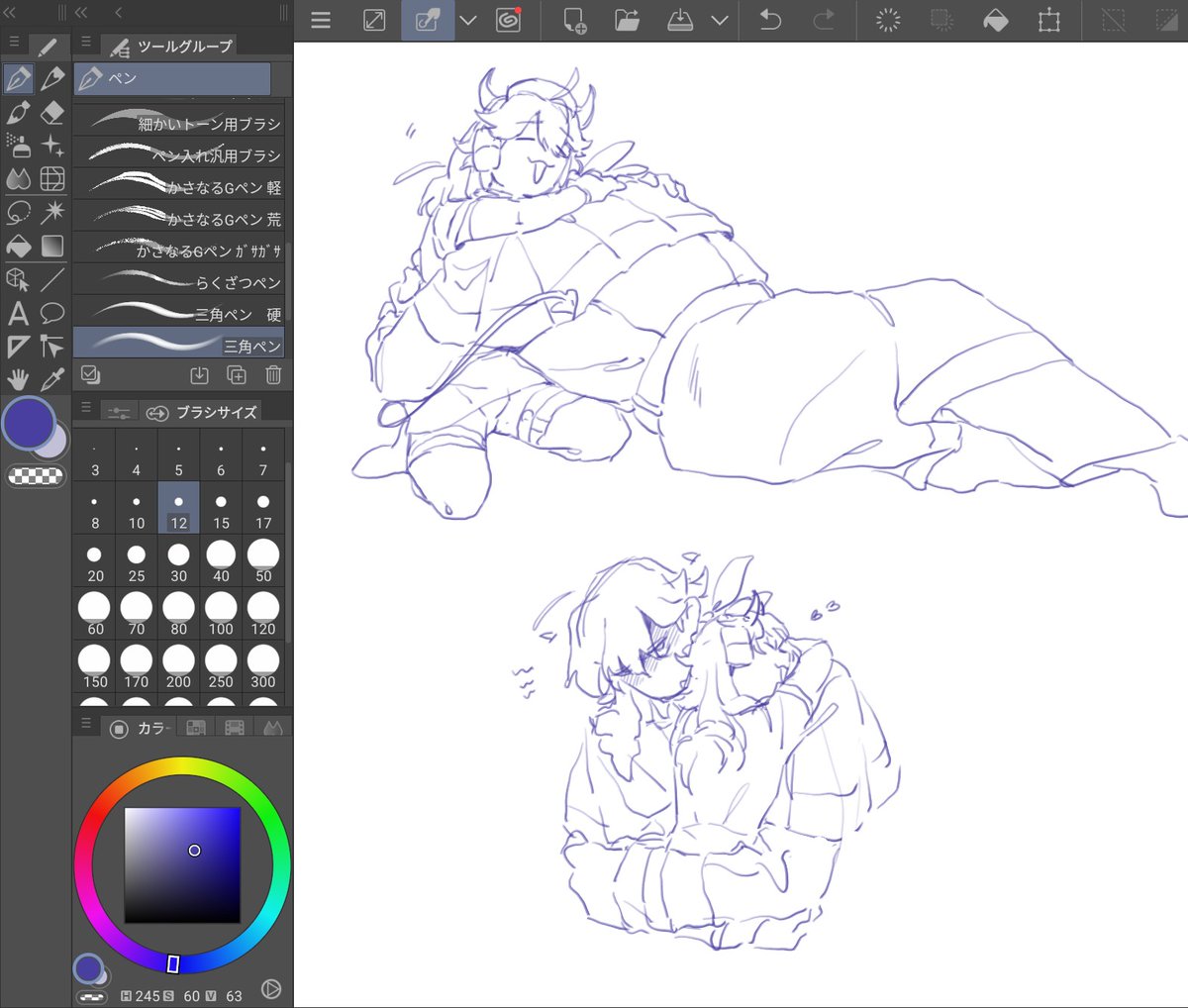
Task: Click the fullscreen toggle icon
Action: click(x=374, y=20)
